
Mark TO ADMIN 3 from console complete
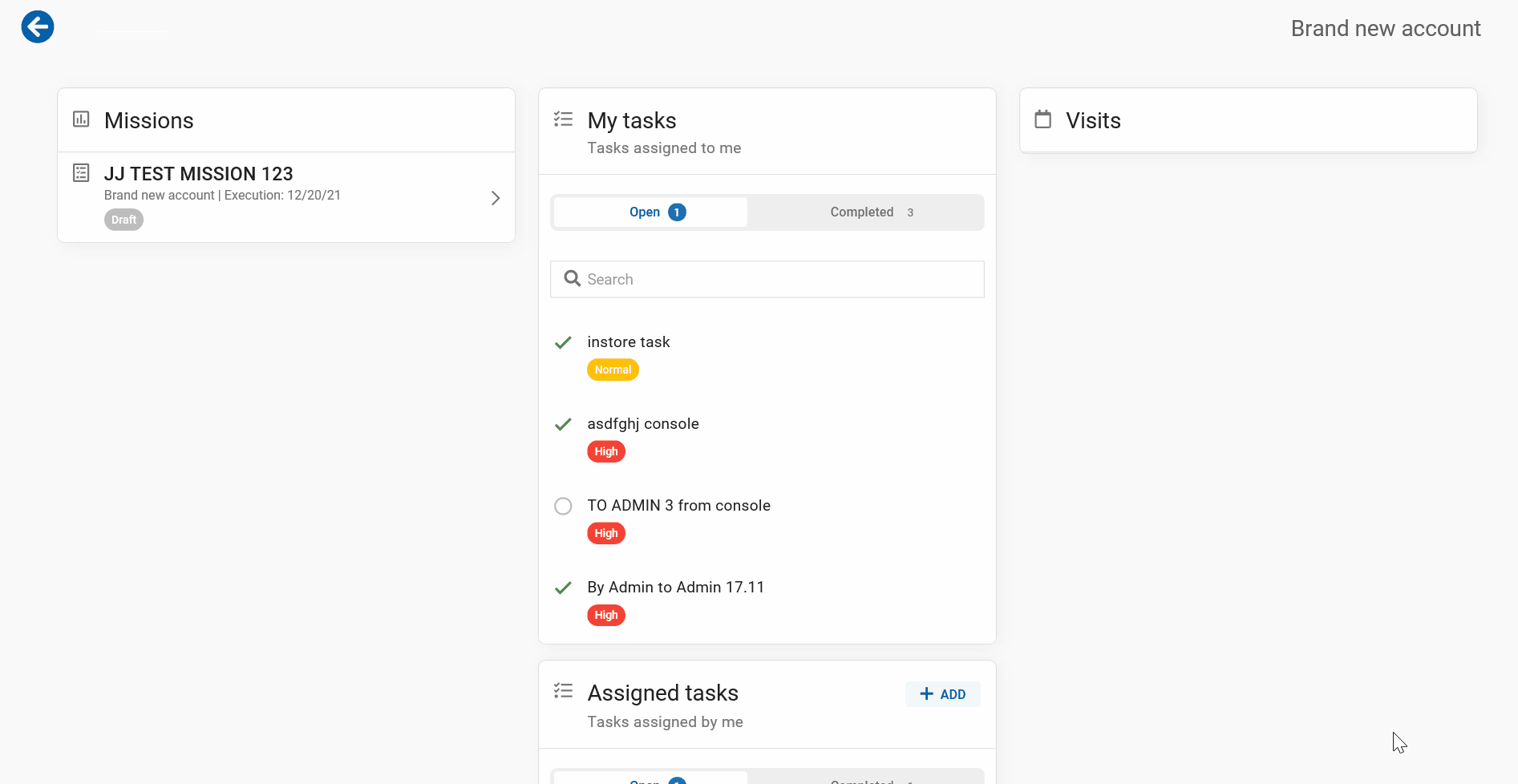[x=563, y=507]
